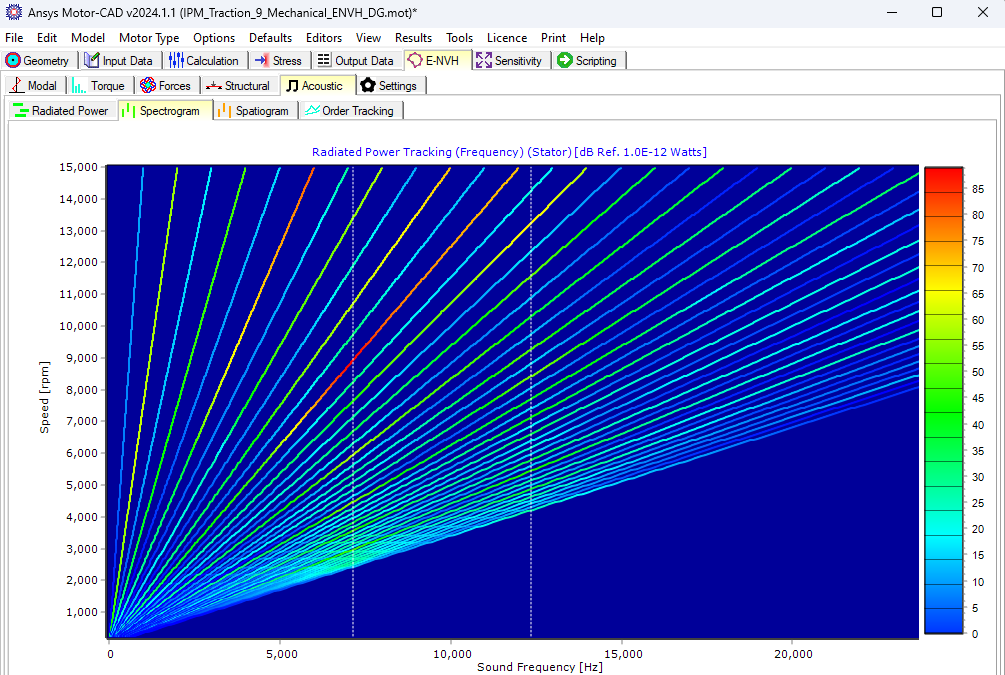
Task: Open the E-NVH Settings gear tab
Action: (x=391, y=85)
